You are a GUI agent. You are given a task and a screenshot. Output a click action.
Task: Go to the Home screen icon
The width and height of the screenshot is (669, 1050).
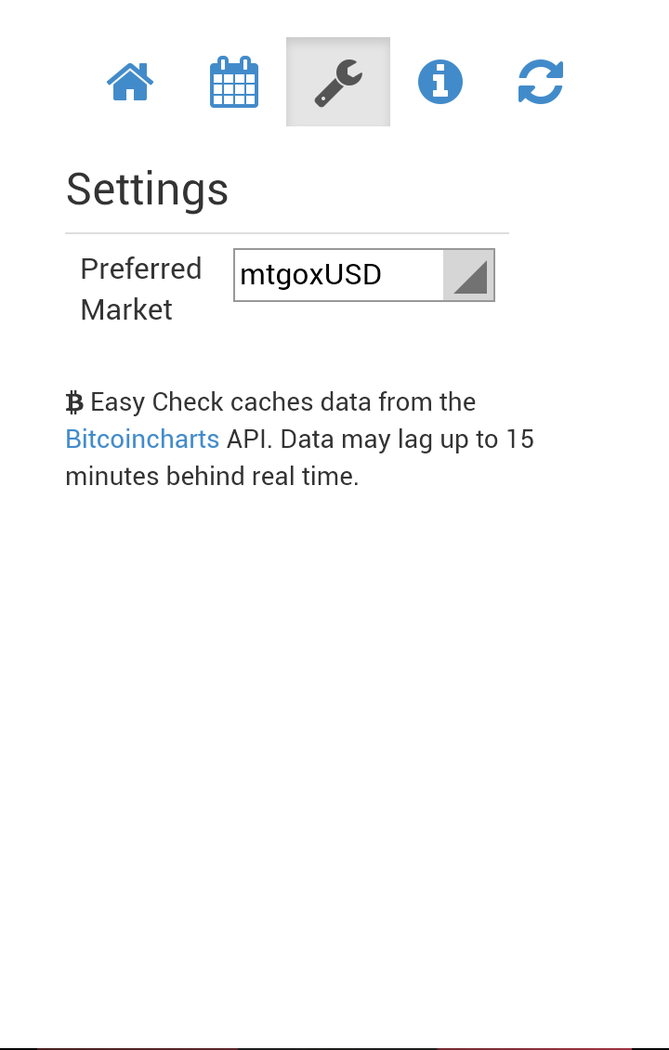130,82
